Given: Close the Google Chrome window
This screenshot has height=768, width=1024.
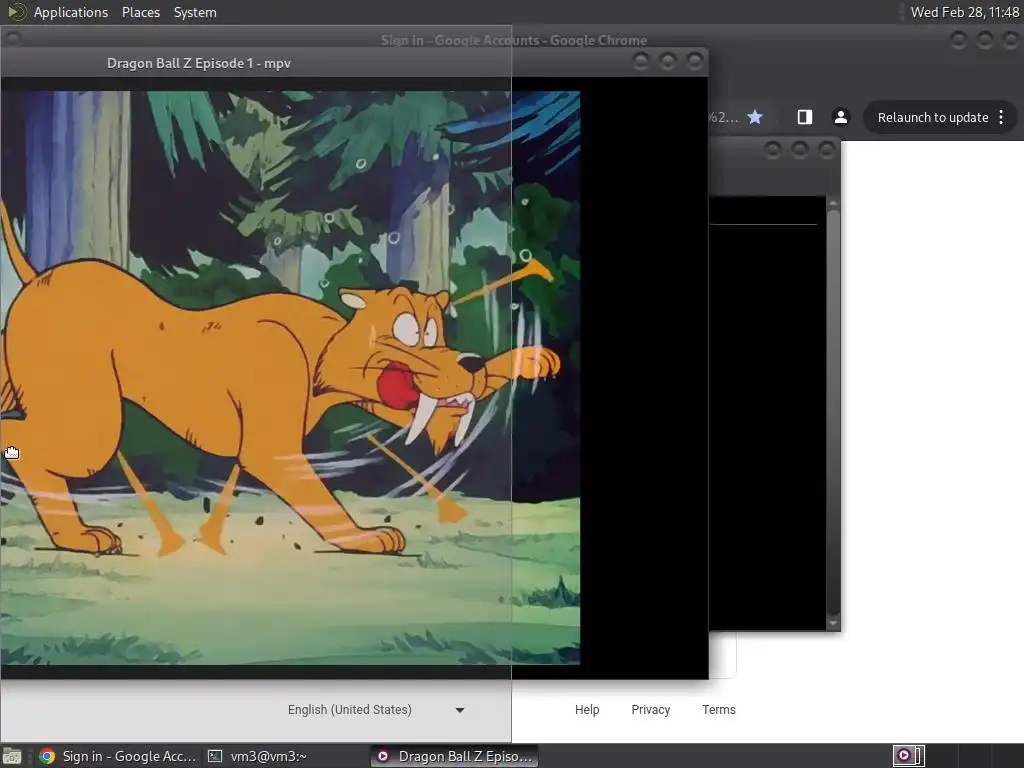Looking at the screenshot, I should (1011, 40).
